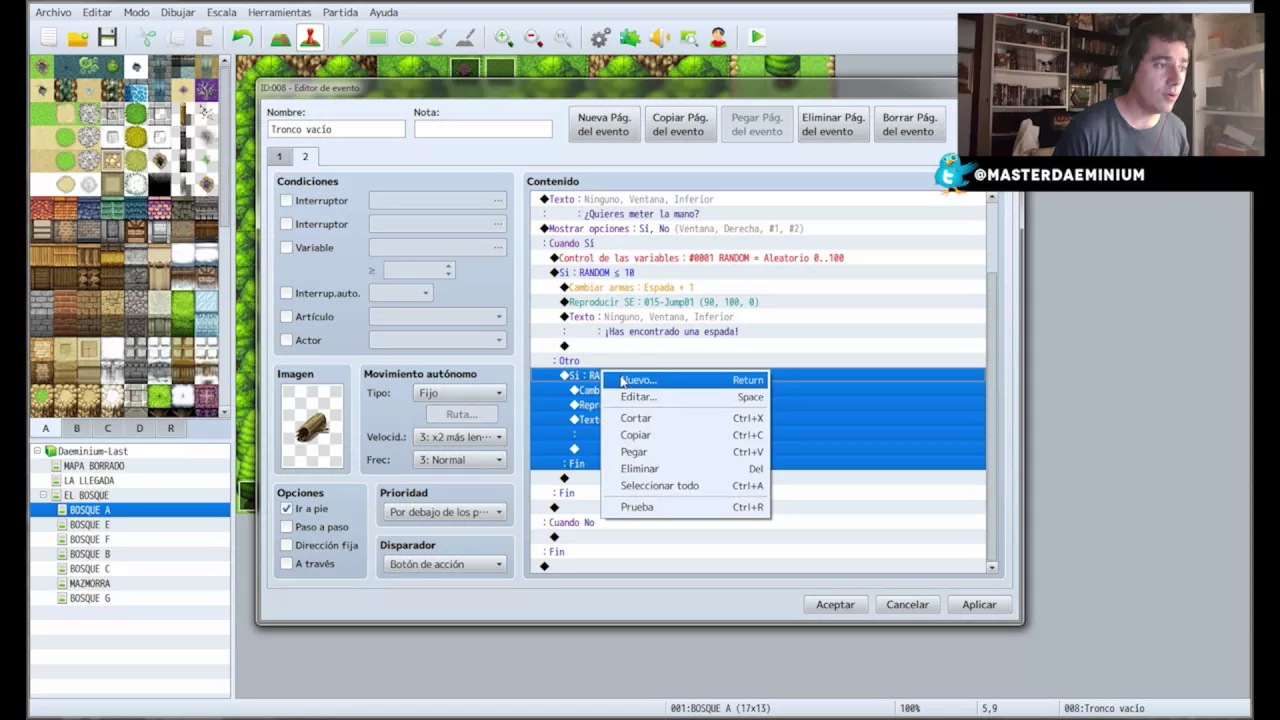Click the Borrar Pág. del evento button

[909, 125]
